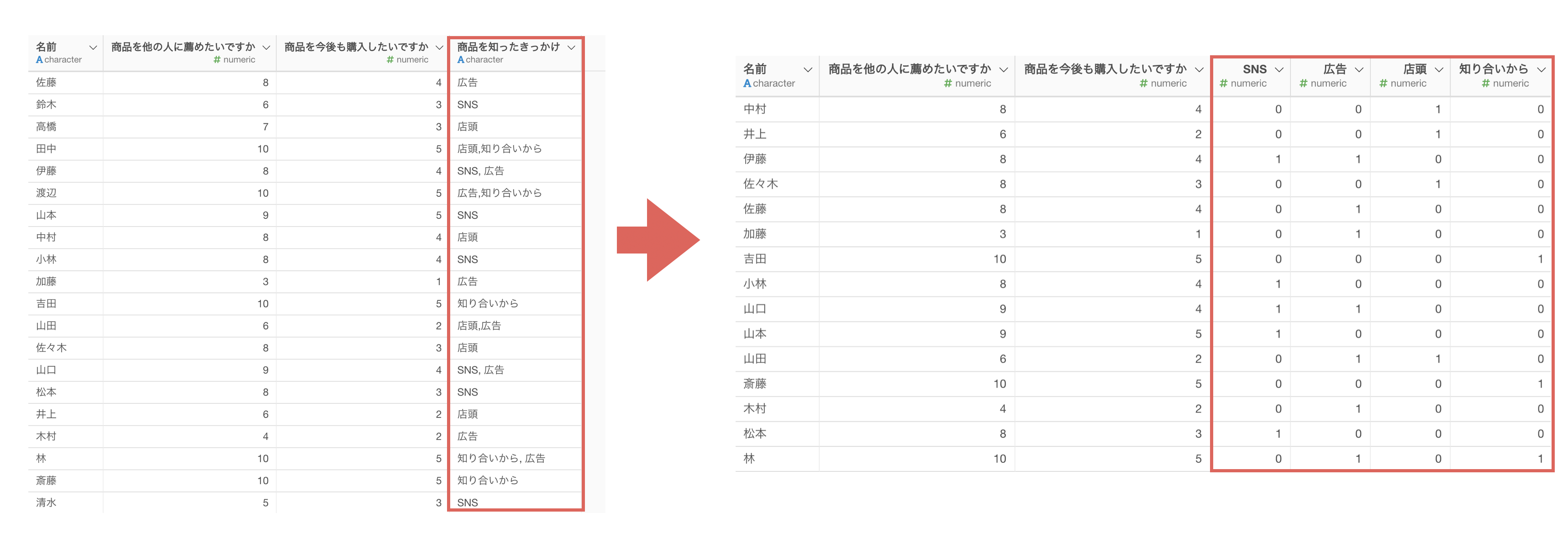Image resolution: width=1568 pixels, height=539 pixels.
Task: Click value 1 under 店頭 in 山田 row
Action: pos(1438,359)
